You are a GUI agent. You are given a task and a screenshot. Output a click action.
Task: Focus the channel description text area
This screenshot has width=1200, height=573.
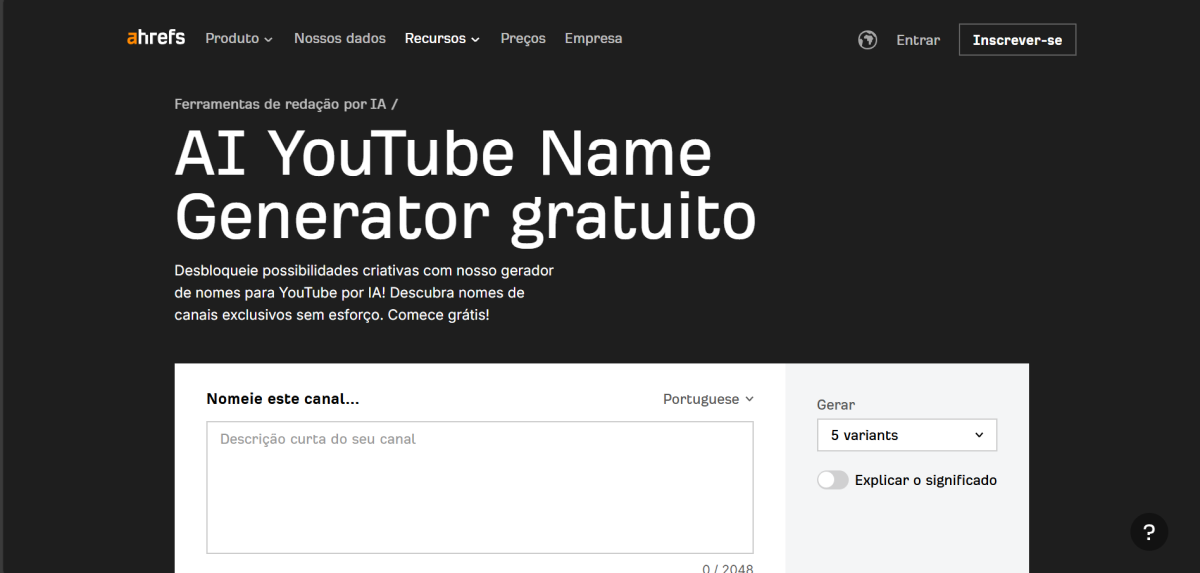coord(480,487)
